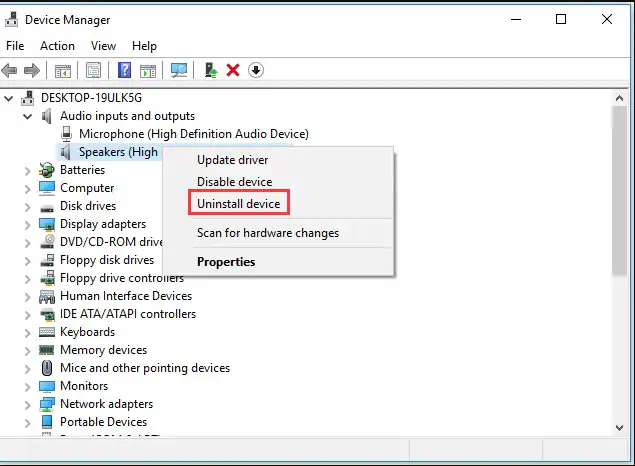Expand the Memory devices chevron
This screenshot has width=635, height=466.
pos(28,351)
